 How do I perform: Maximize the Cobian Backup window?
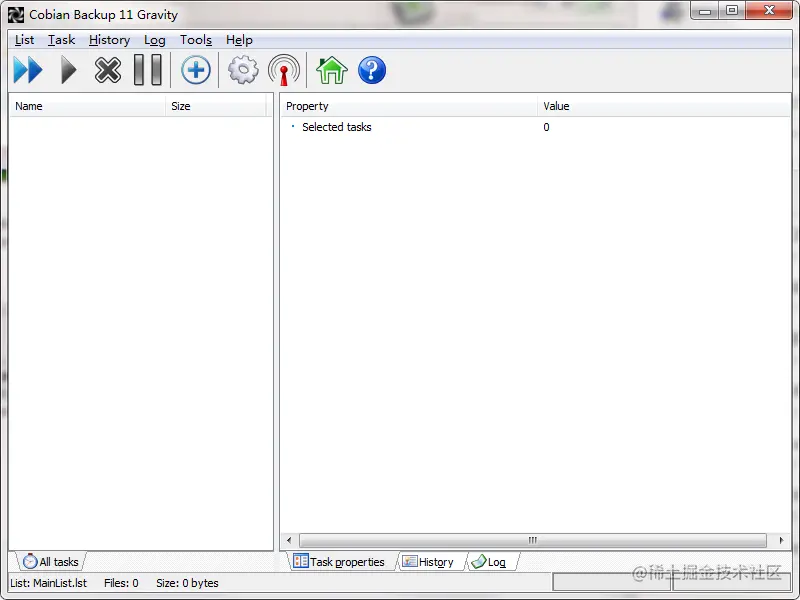[732, 11]
